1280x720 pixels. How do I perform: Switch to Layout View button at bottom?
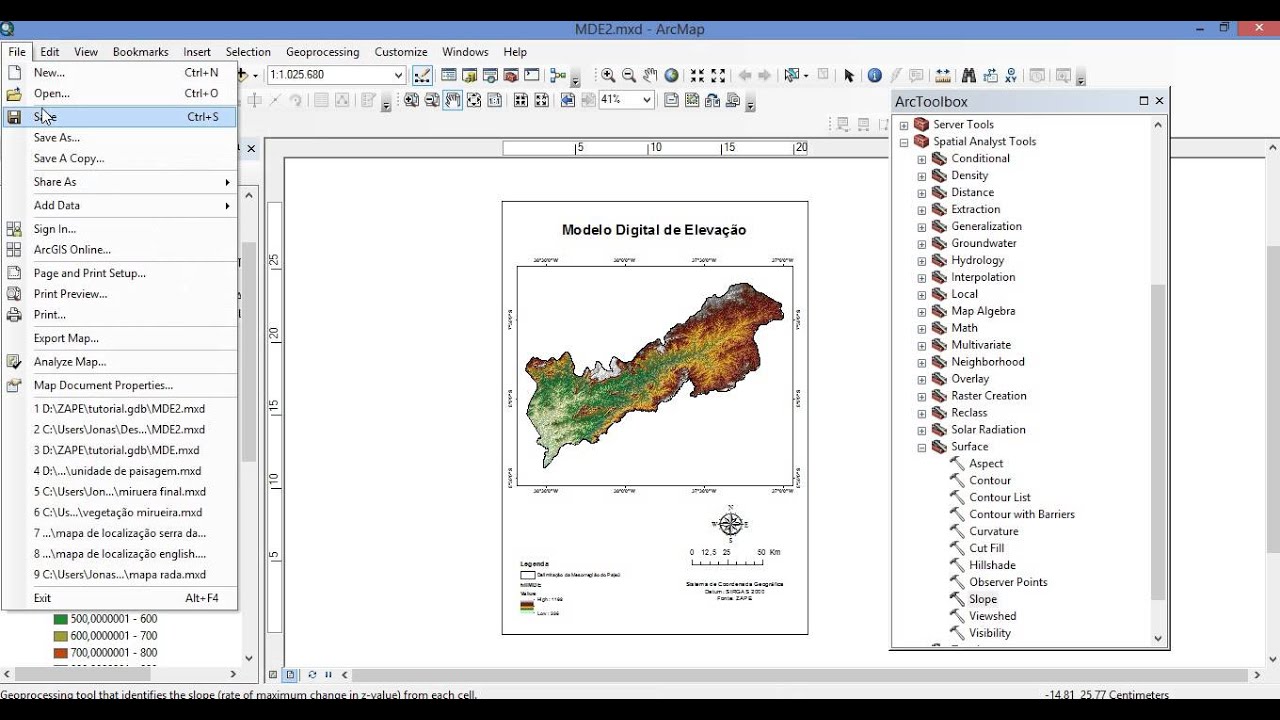[290, 675]
